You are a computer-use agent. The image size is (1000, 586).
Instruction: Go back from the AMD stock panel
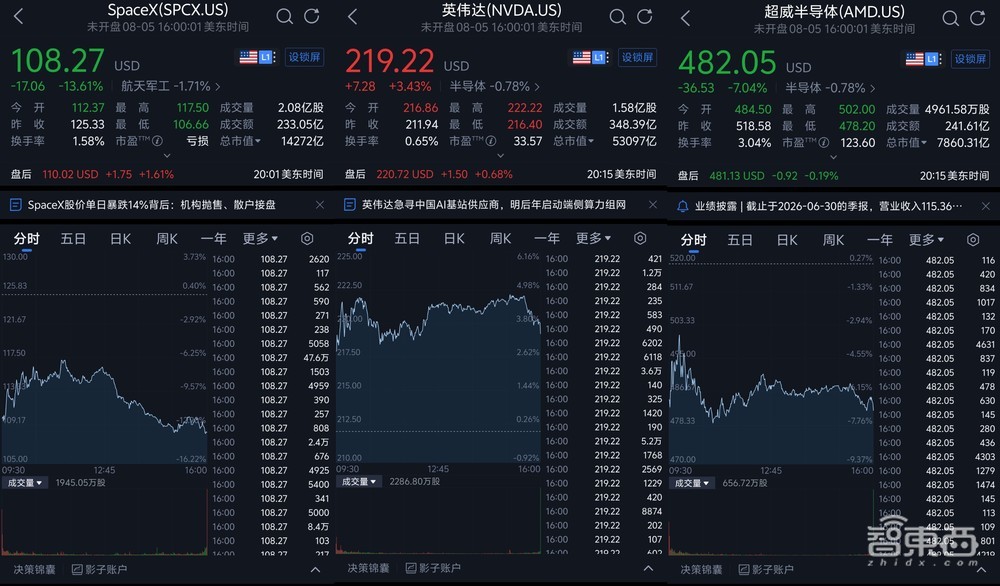pos(685,18)
